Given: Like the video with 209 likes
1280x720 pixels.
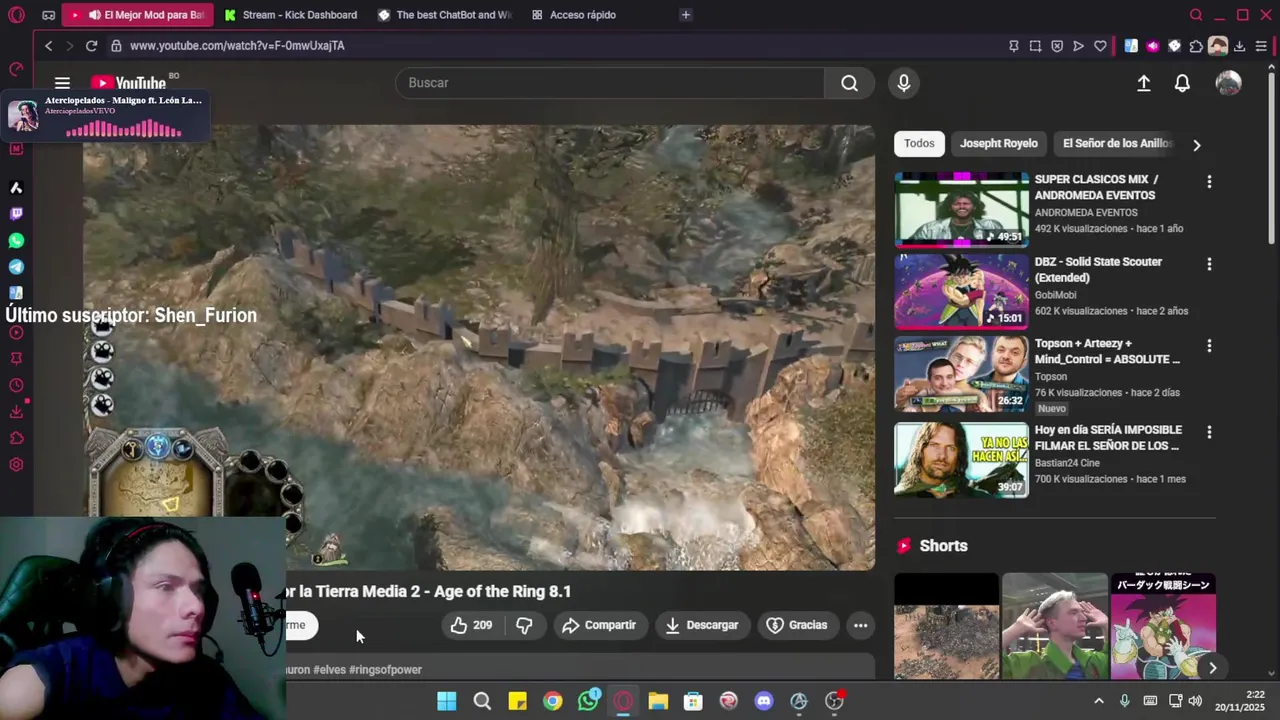Looking at the screenshot, I should pos(471,625).
